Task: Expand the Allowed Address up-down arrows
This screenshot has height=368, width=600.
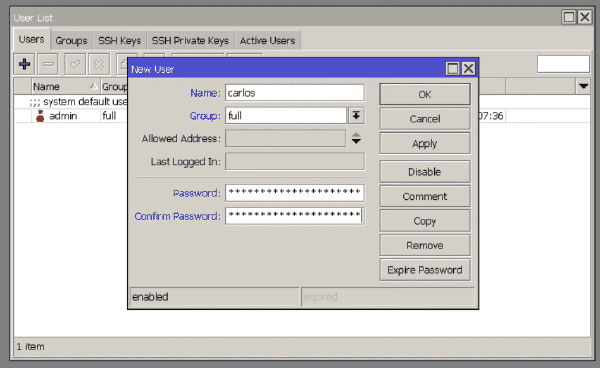Action: click(356, 138)
